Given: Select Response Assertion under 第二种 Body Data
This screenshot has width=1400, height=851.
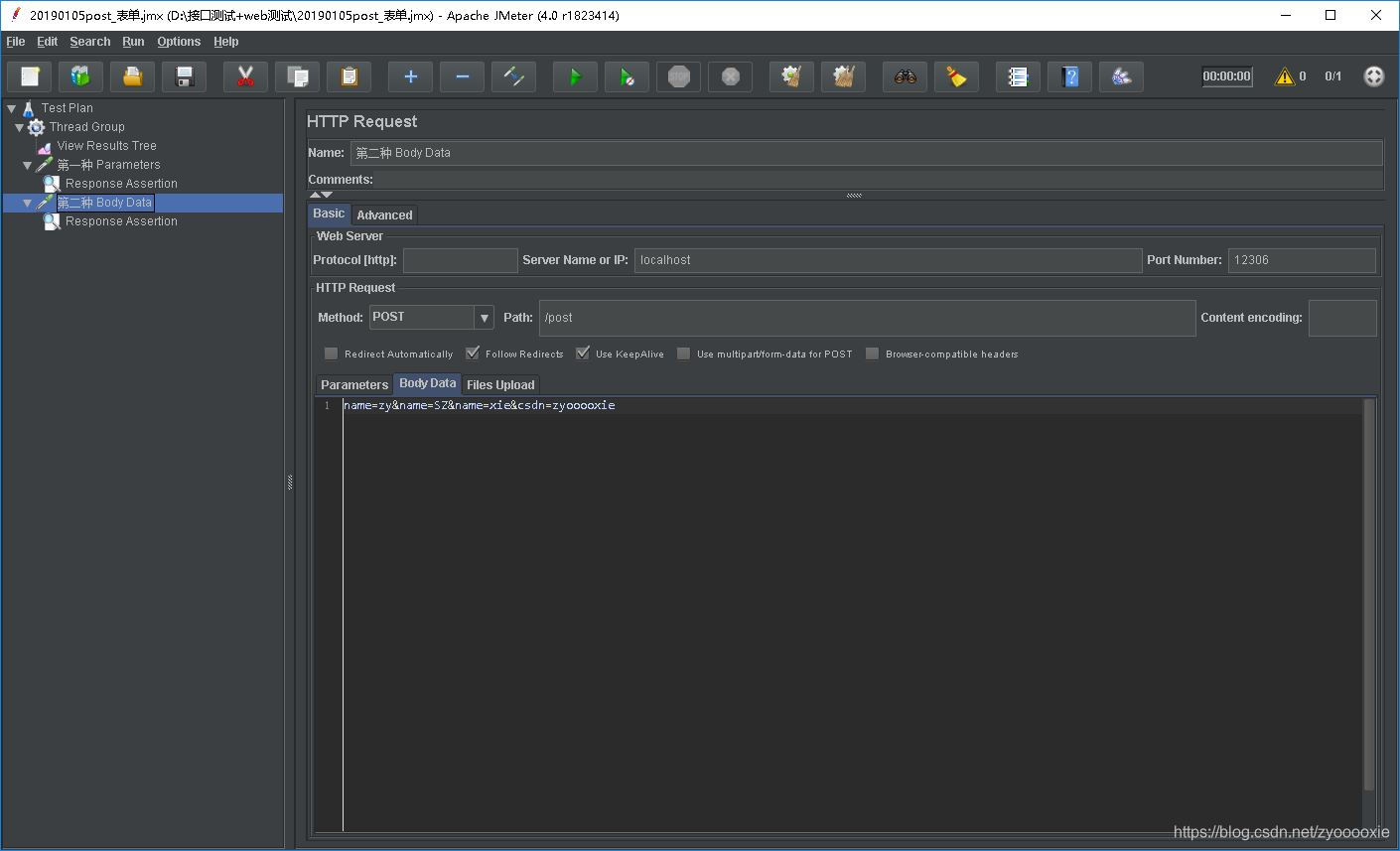Looking at the screenshot, I should click(x=121, y=221).
